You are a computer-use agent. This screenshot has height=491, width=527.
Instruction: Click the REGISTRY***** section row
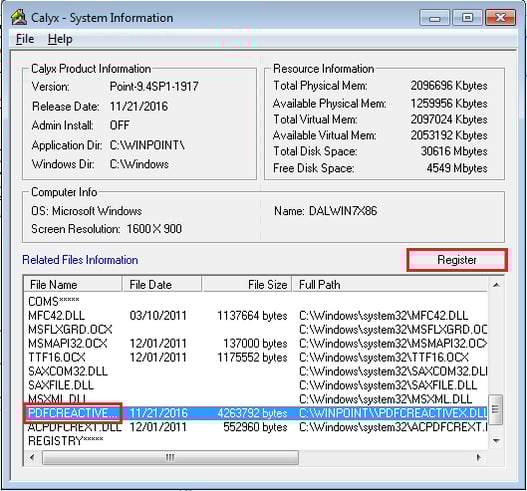tap(255, 441)
